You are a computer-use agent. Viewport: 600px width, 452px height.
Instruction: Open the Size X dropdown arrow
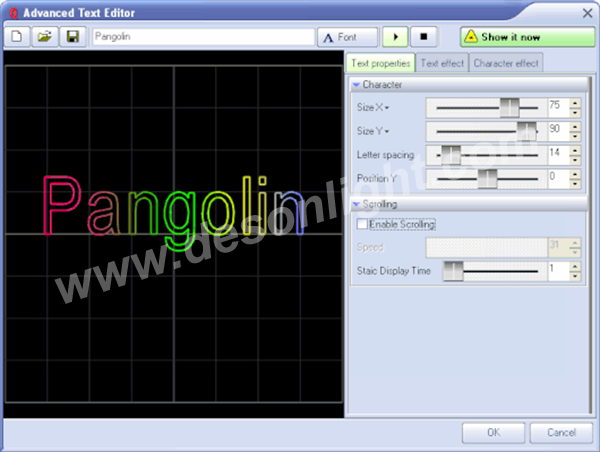[387, 108]
